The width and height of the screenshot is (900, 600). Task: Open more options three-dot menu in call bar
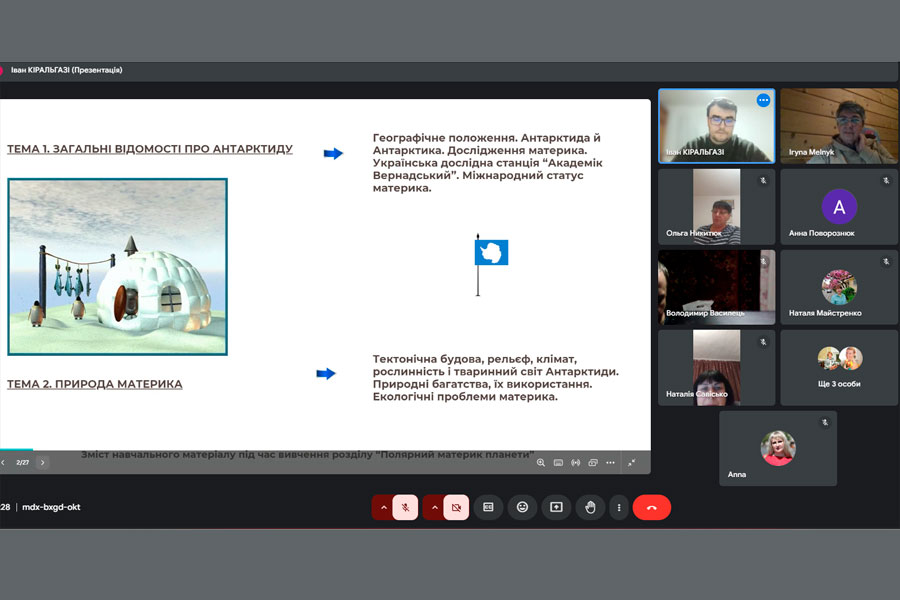(x=618, y=507)
